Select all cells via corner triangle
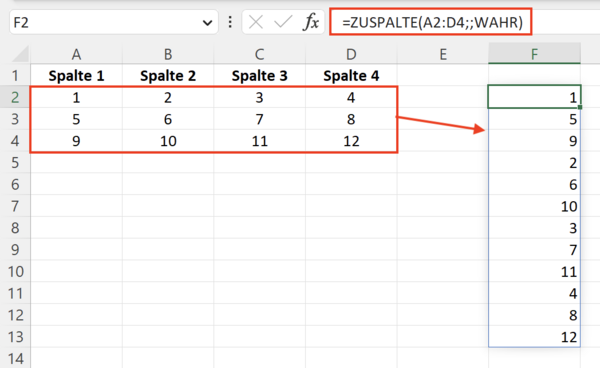Screen dimensions: 600x368 (x=20, y=54)
